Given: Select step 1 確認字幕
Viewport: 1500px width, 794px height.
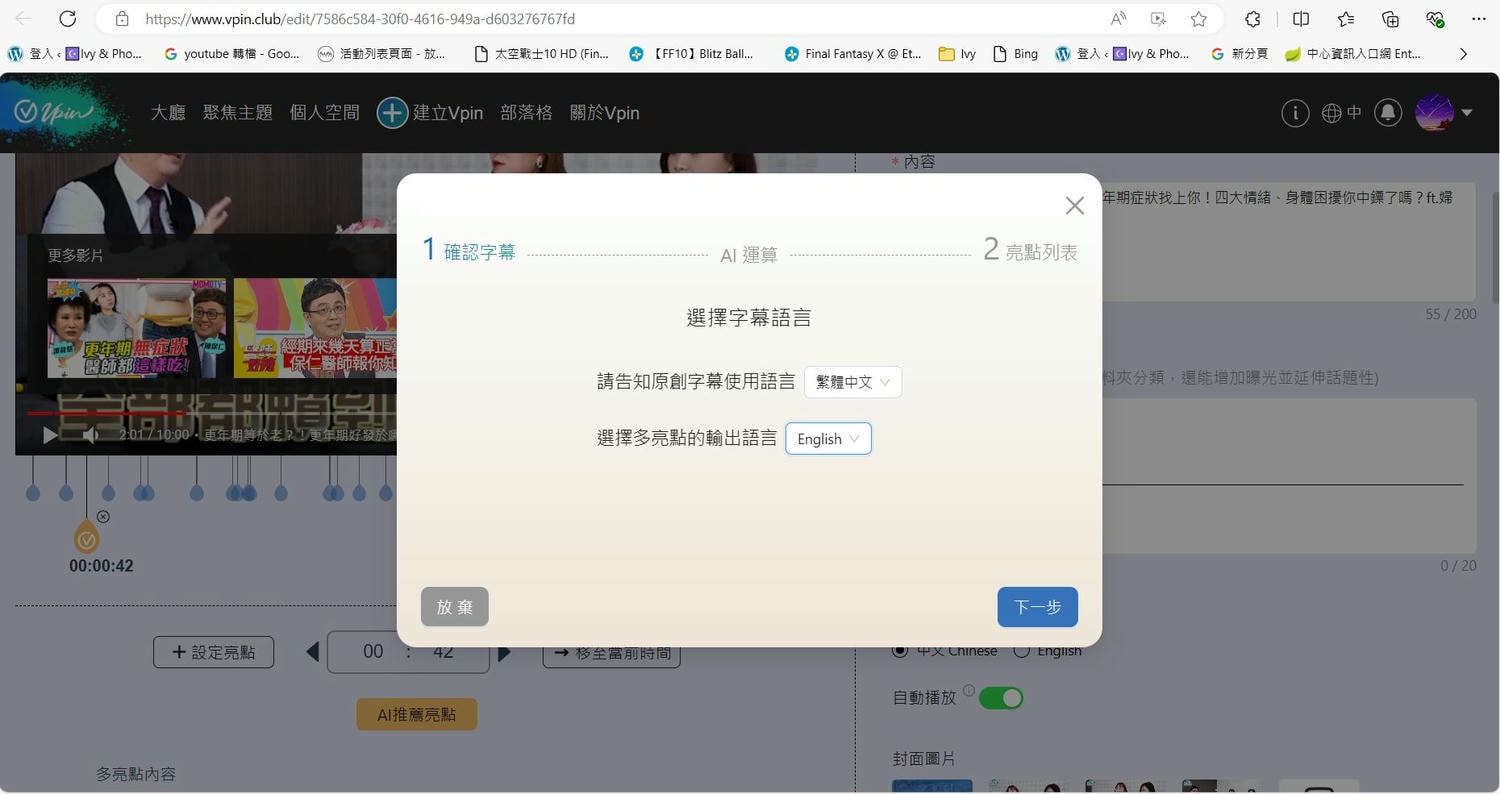Looking at the screenshot, I should (469, 250).
